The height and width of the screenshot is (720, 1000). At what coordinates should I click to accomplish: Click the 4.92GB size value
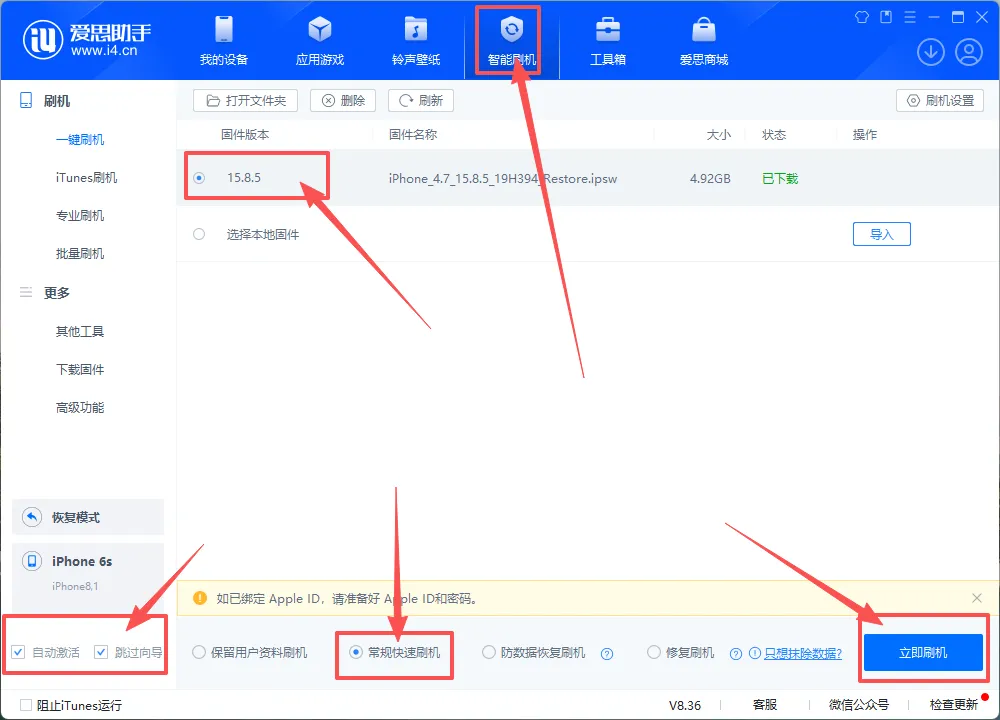pyautogui.click(x=710, y=179)
